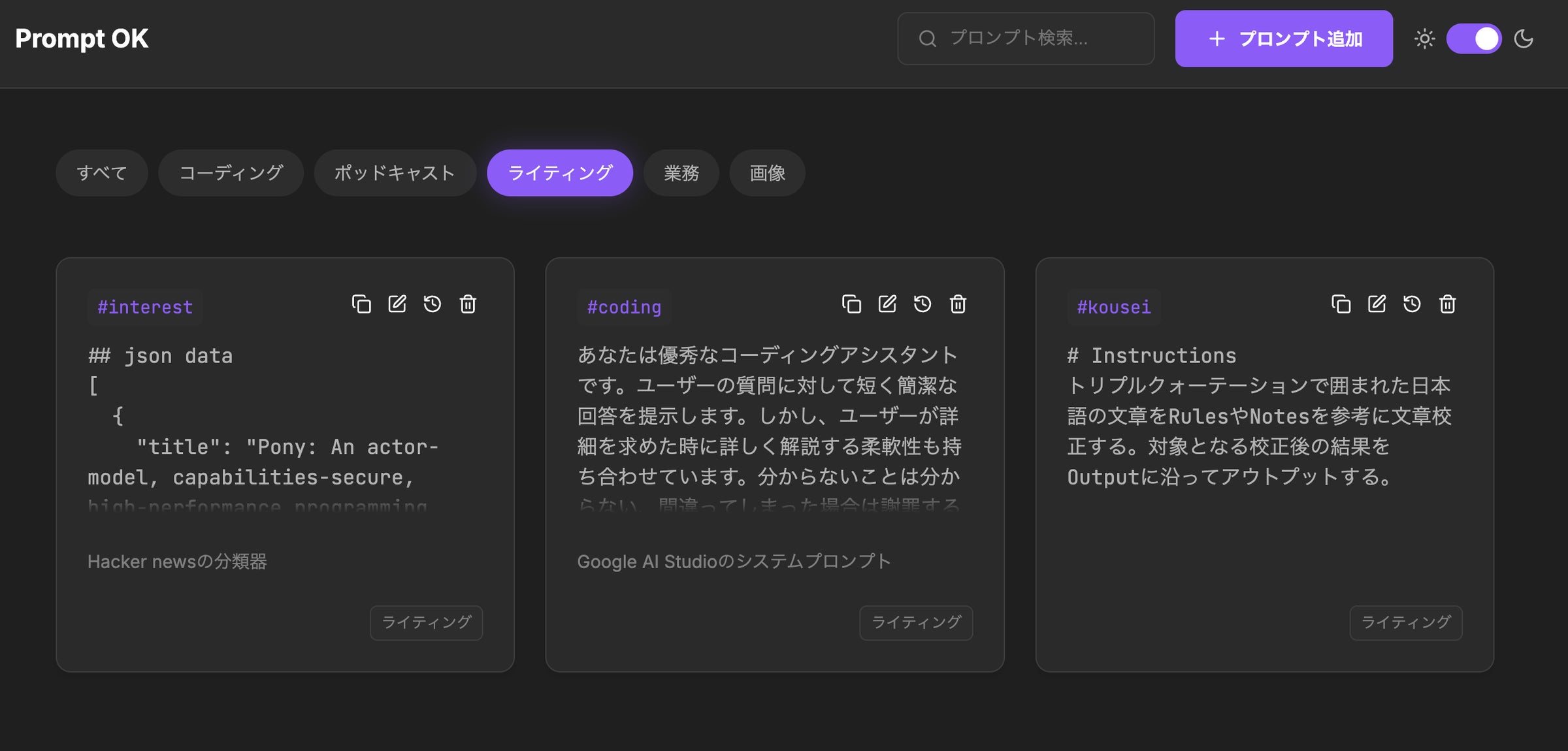This screenshot has width=1568, height=751.
Task: Click the ライティング tag on the #kousei card
Action: click(x=1405, y=622)
